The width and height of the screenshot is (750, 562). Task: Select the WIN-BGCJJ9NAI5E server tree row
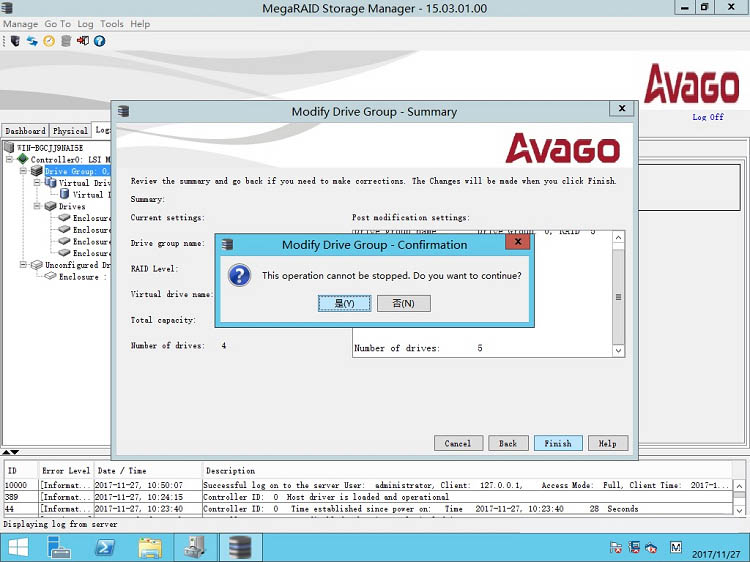(50, 147)
